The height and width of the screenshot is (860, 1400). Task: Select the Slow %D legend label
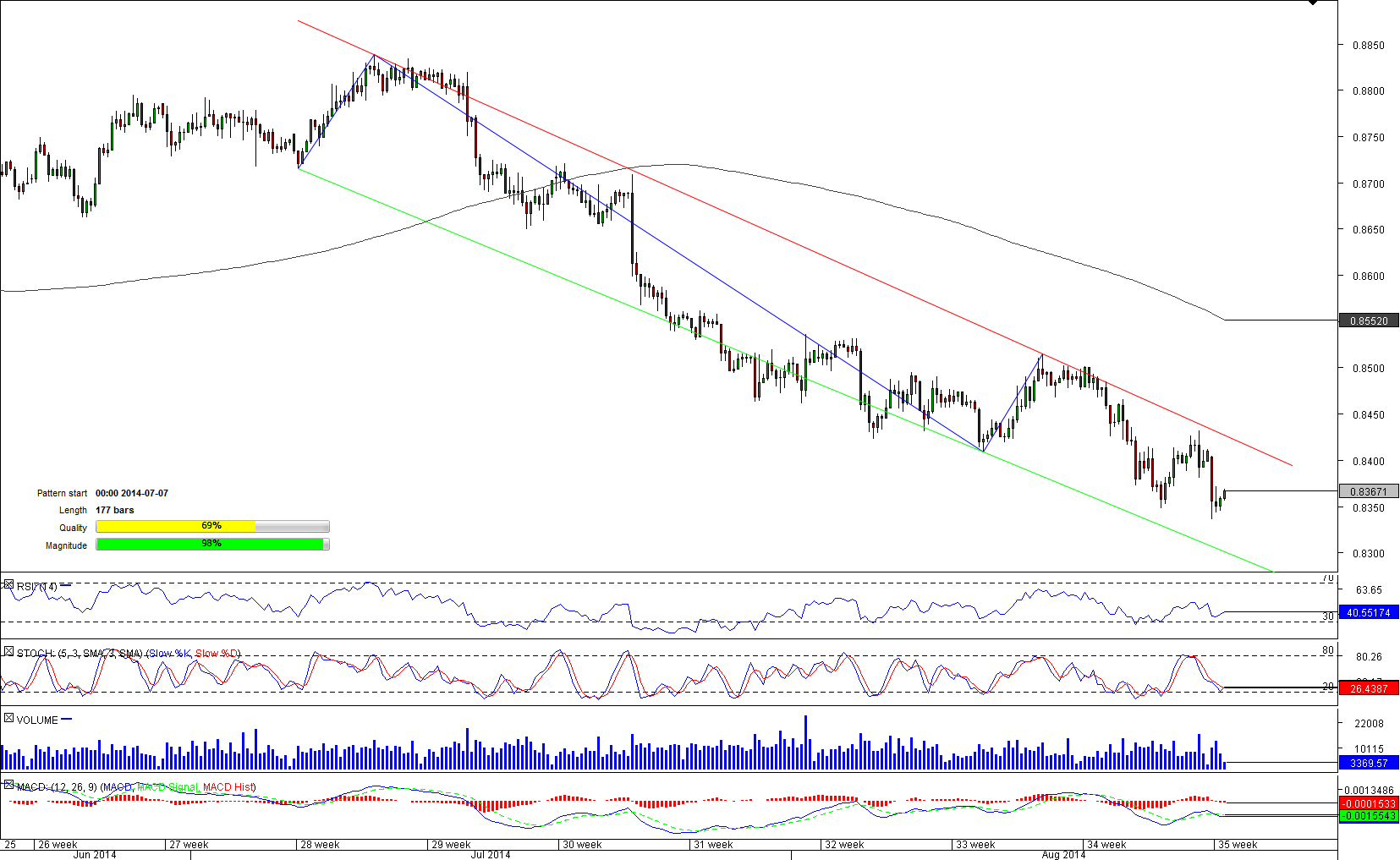tap(217, 654)
